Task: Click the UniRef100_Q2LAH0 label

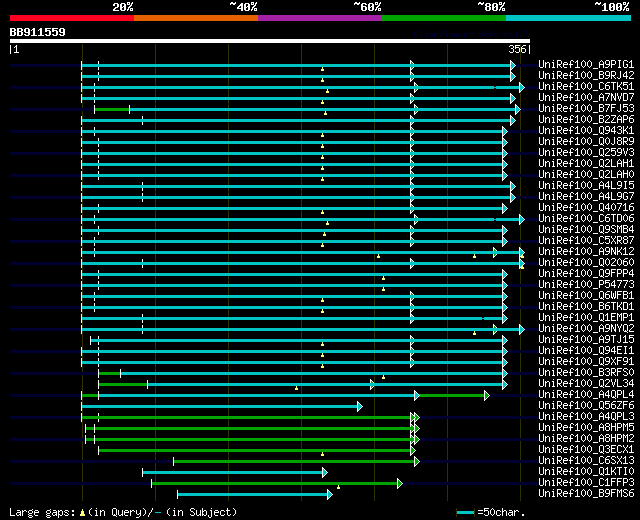Action: click(x=586, y=175)
